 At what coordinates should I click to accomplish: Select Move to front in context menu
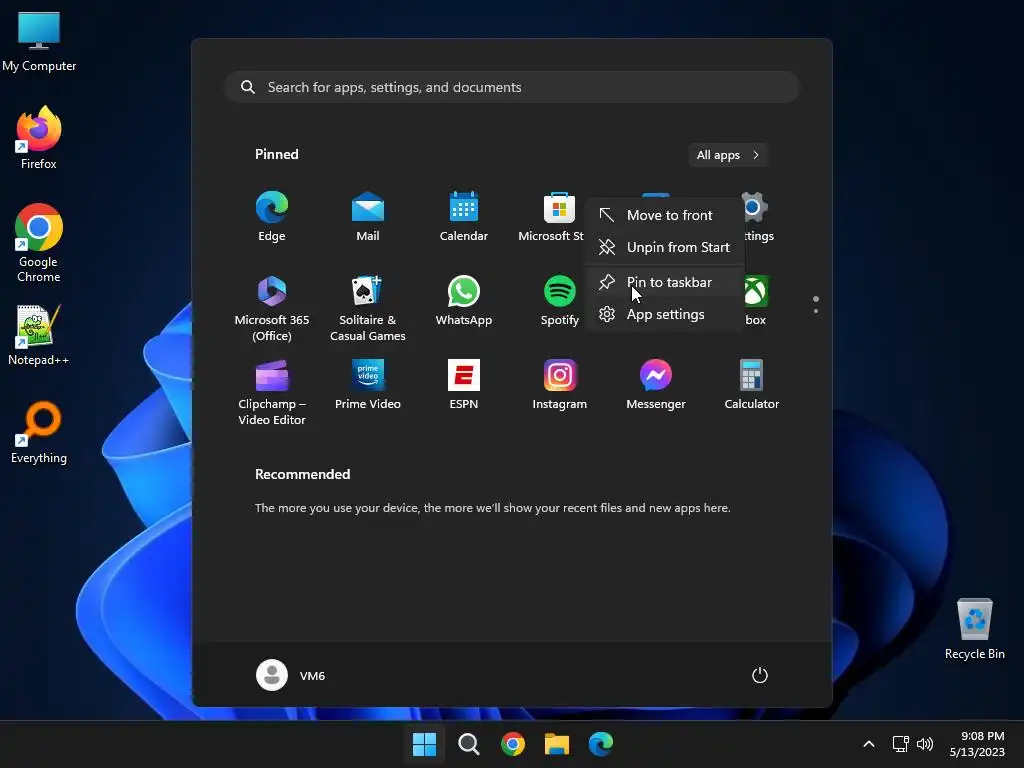pos(664,215)
